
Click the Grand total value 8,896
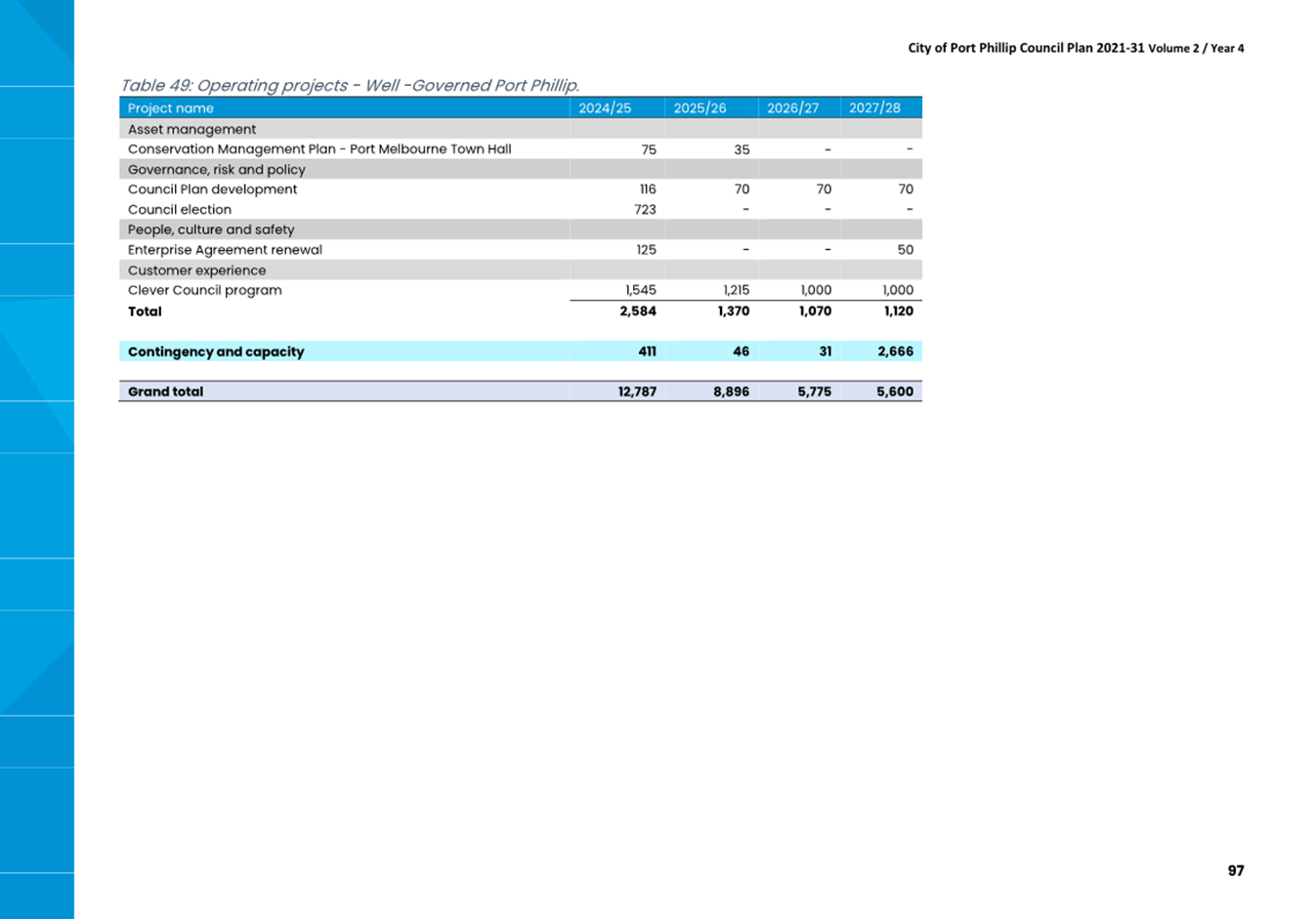pos(732,392)
